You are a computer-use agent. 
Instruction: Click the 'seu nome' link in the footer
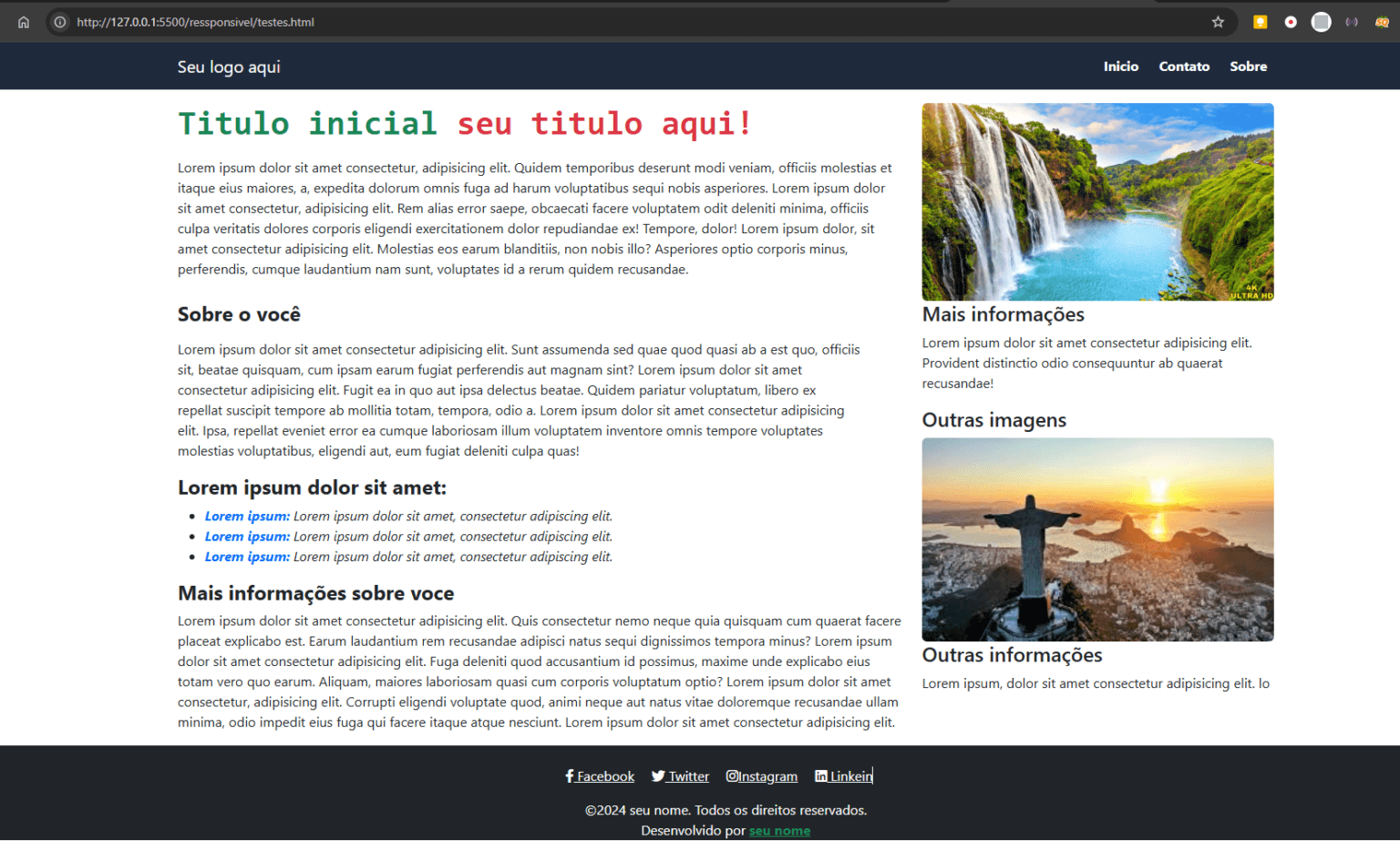pyautogui.click(x=779, y=830)
